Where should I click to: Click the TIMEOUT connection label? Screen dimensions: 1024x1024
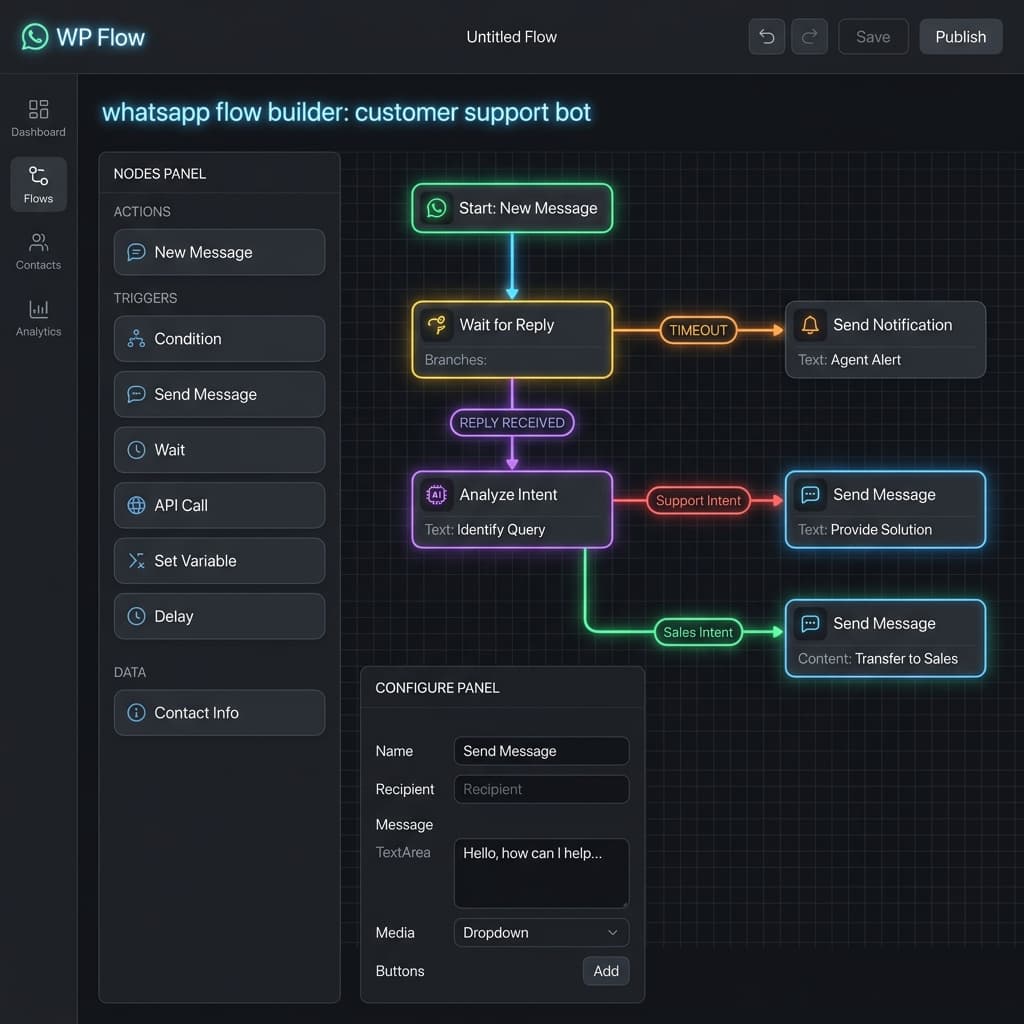[x=698, y=330]
